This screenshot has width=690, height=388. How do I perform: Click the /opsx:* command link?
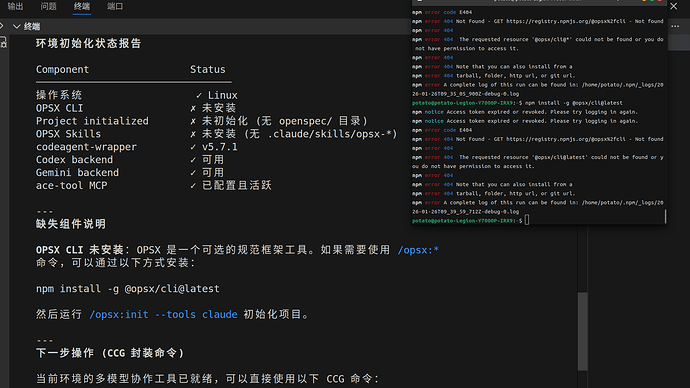click(418, 250)
